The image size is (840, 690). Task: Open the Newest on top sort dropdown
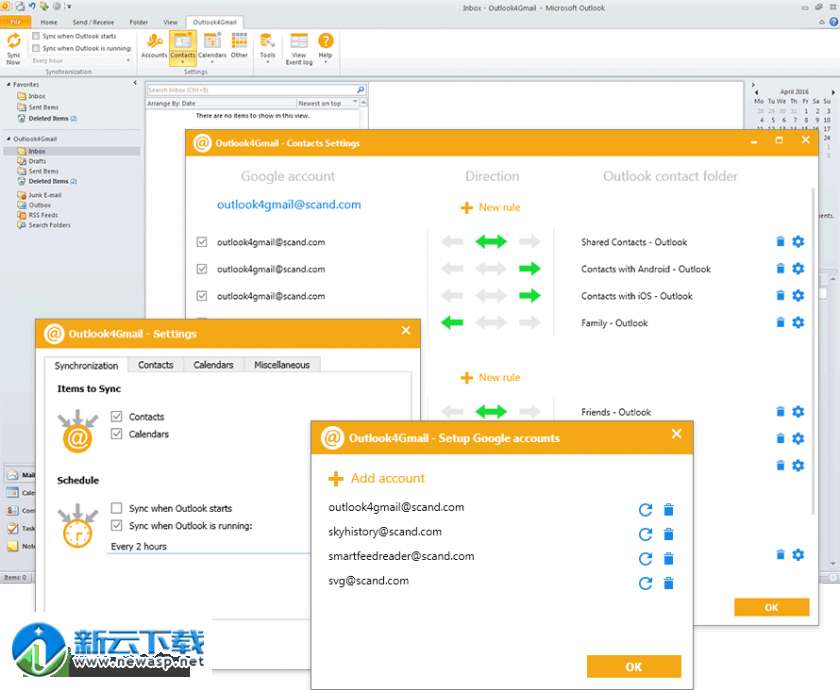click(x=323, y=103)
